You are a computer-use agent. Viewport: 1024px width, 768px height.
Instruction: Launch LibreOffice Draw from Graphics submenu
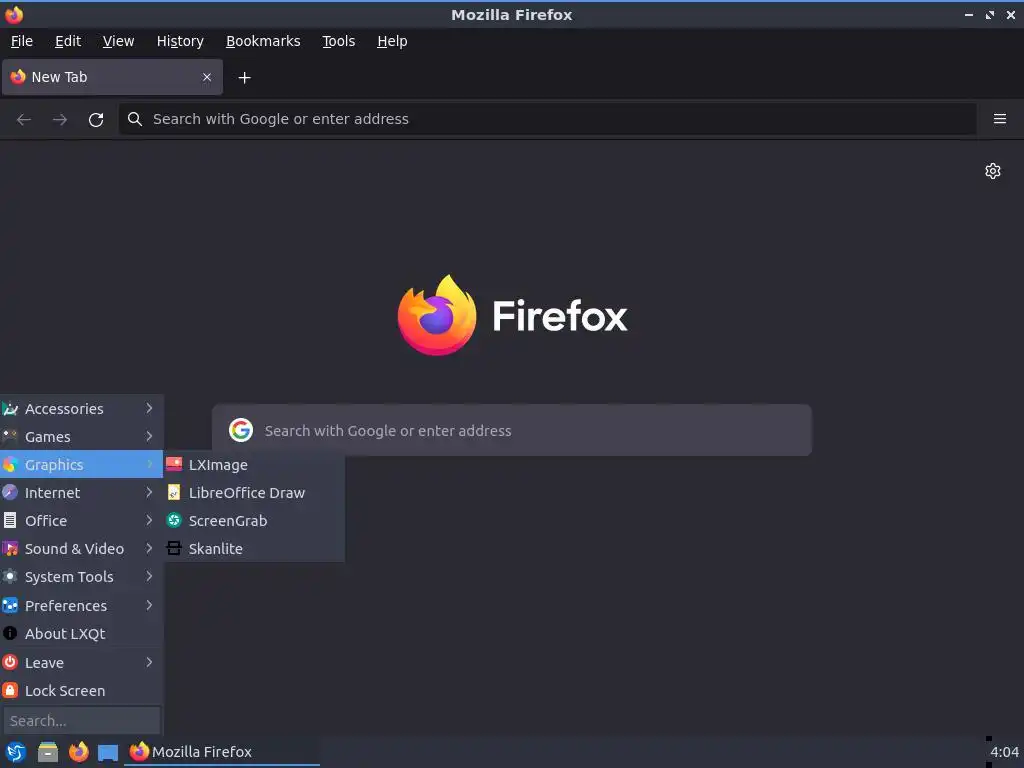point(253,492)
